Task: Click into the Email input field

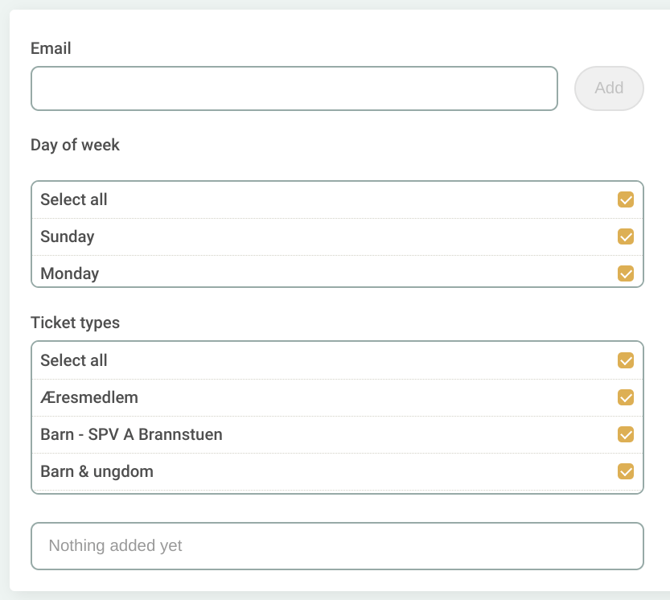Action: (x=294, y=88)
